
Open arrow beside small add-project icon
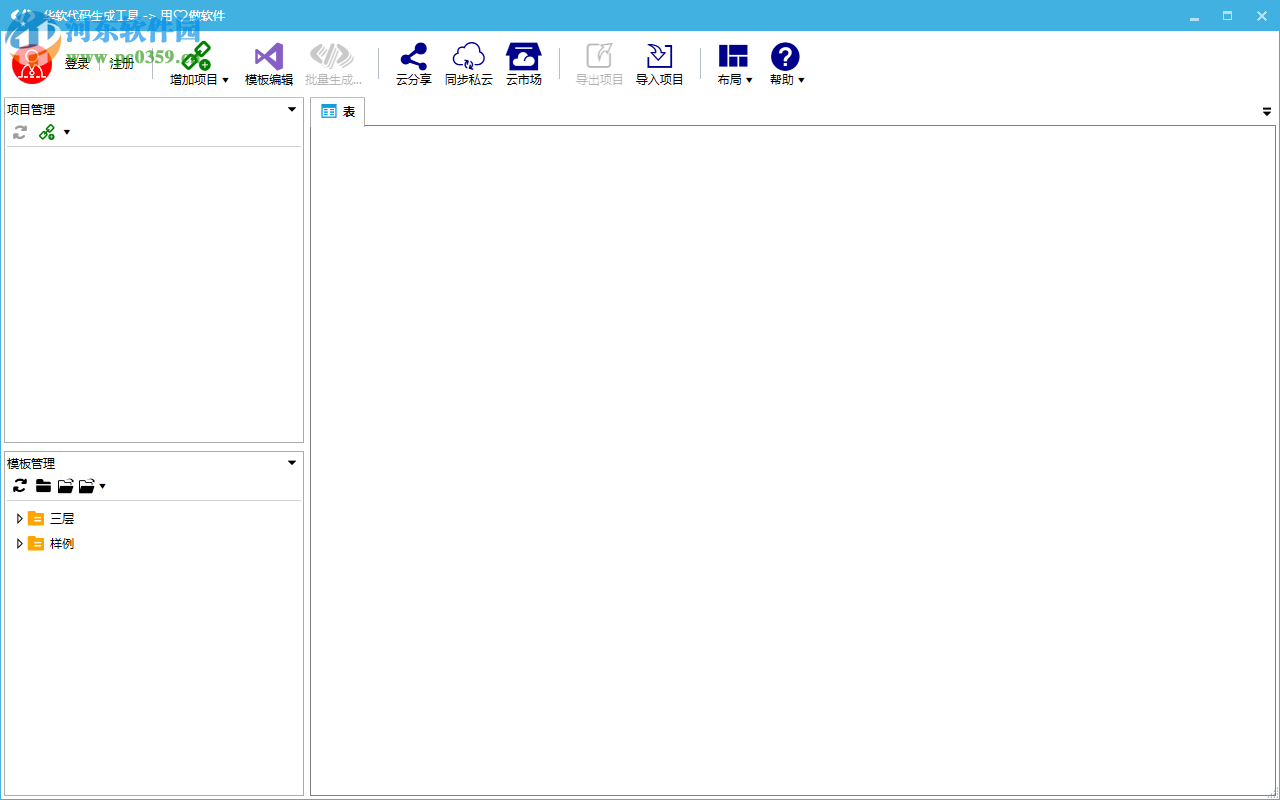tap(67, 132)
